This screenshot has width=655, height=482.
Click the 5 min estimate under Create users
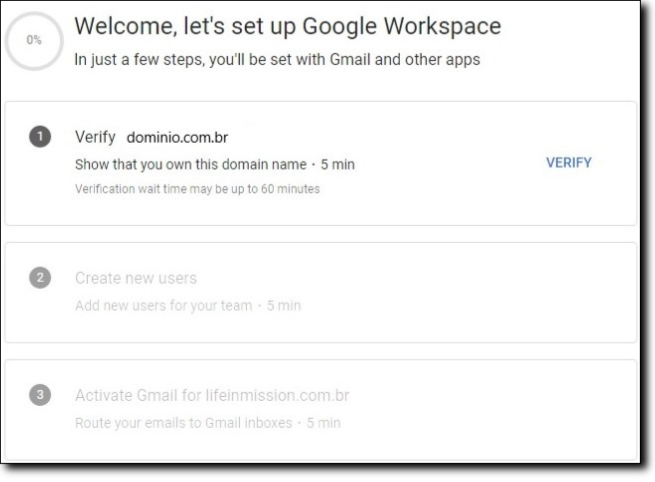tap(283, 305)
